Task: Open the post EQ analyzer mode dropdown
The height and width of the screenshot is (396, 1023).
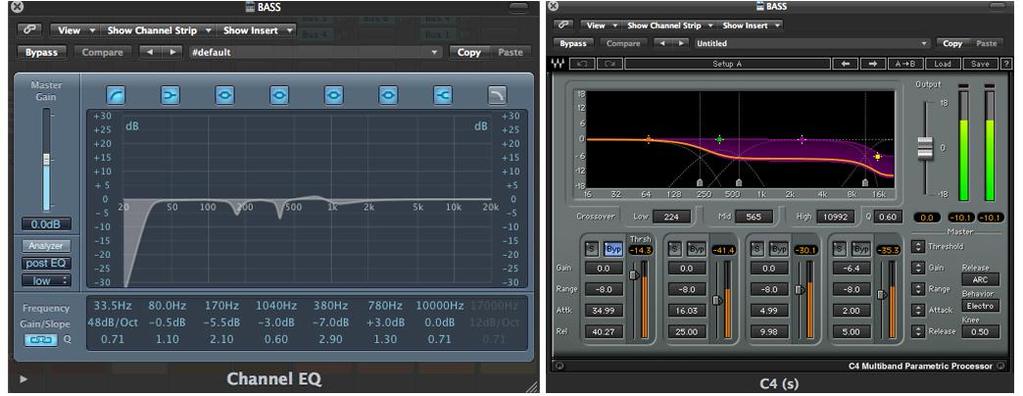Action: coord(46,264)
